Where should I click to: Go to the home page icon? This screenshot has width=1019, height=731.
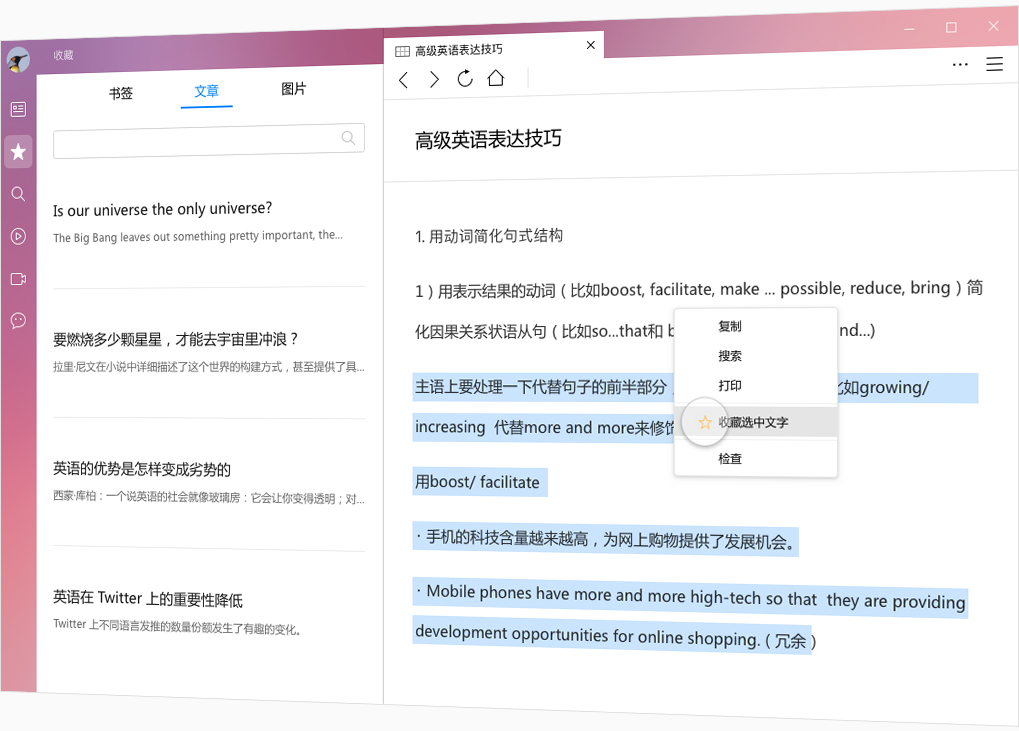tap(496, 79)
